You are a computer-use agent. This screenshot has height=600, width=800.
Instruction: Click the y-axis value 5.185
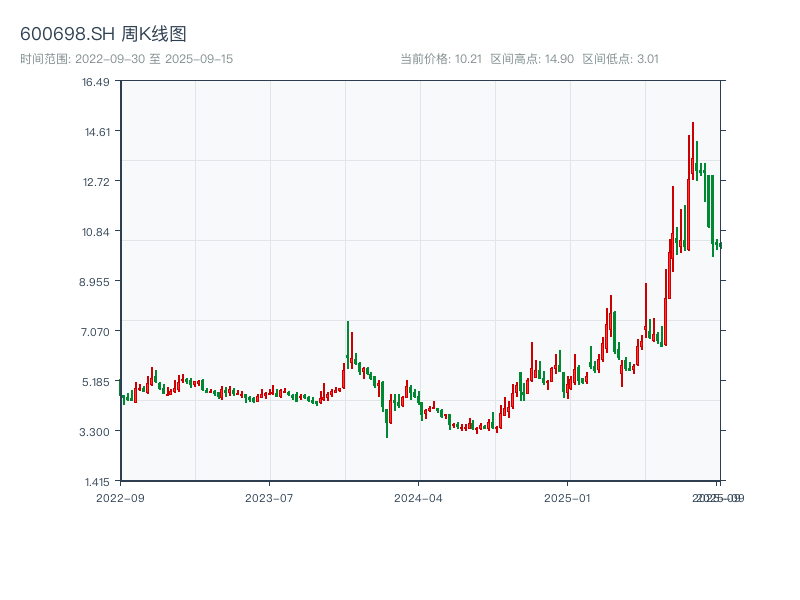(x=96, y=382)
